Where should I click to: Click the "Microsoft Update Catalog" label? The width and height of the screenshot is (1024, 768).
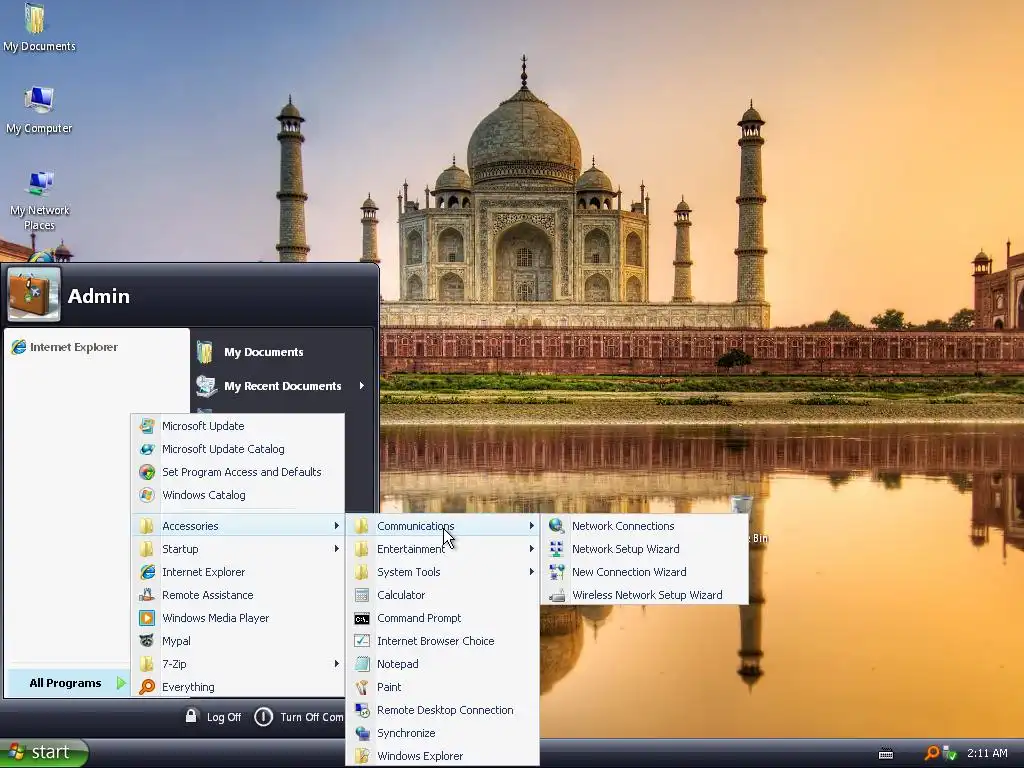223,449
